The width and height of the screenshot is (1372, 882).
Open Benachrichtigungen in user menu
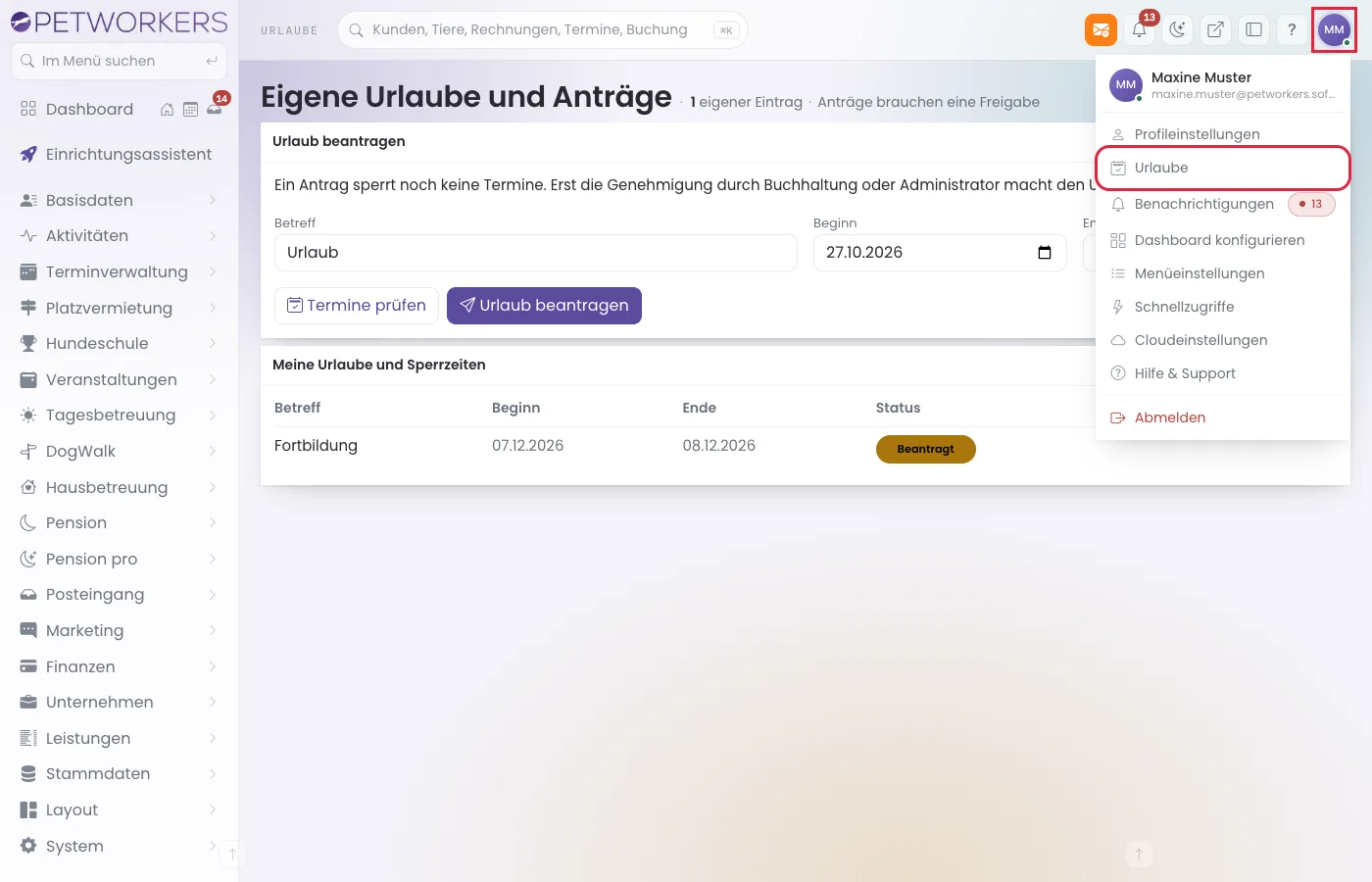[x=1223, y=204]
